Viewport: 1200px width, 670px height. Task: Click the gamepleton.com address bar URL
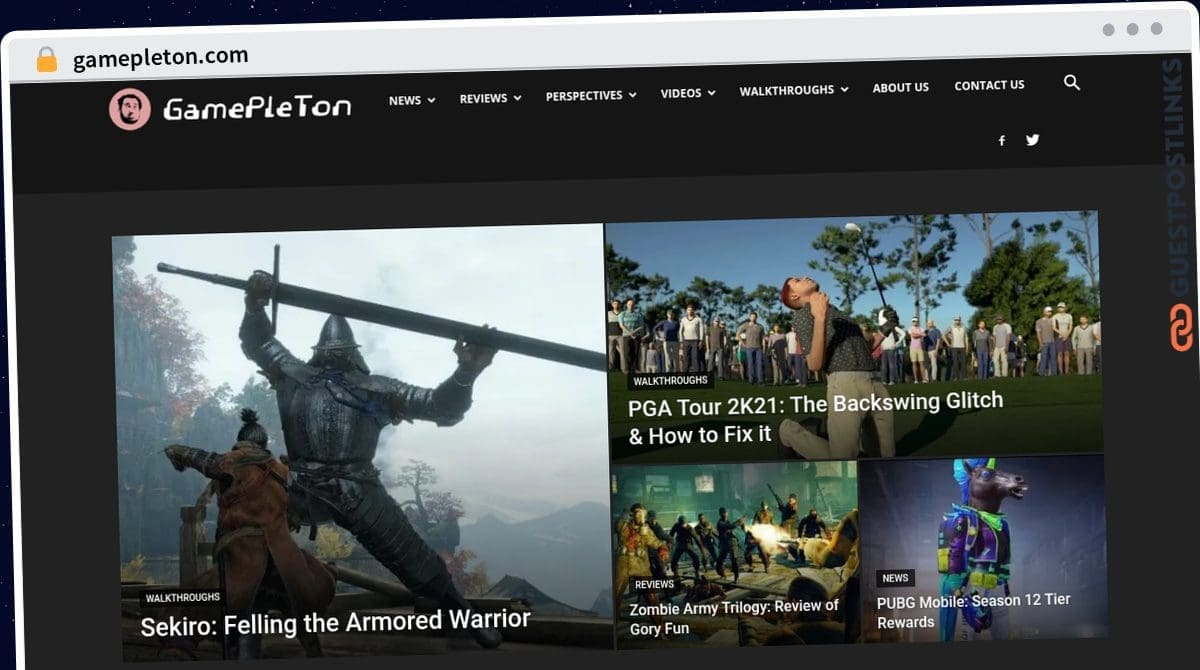click(x=160, y=58)
